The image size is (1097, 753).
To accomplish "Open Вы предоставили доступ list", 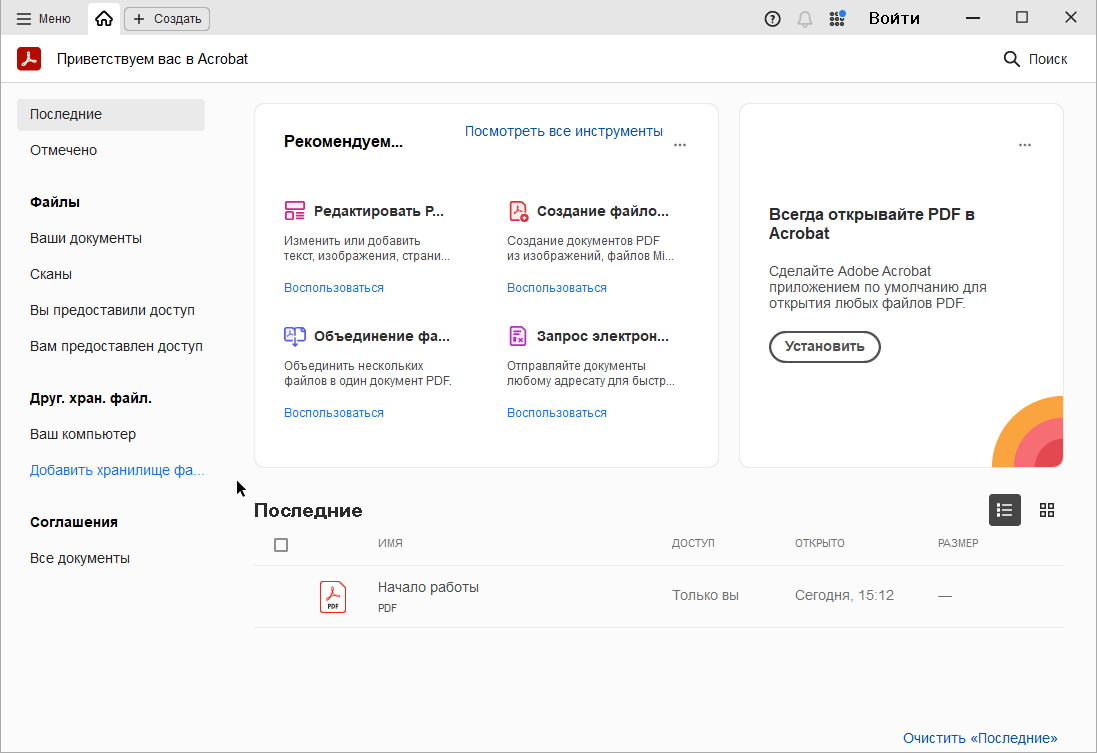I will (112, 311).
